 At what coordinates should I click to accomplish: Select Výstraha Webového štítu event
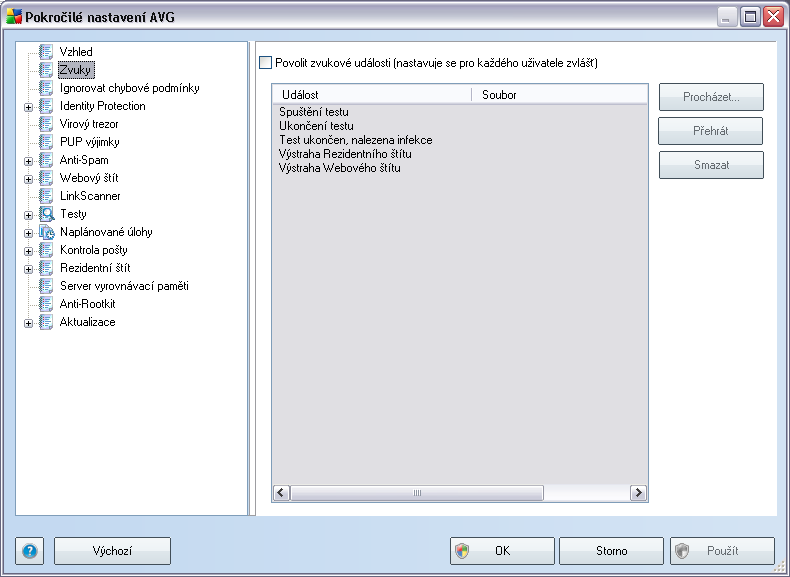[x=340, y=168]
